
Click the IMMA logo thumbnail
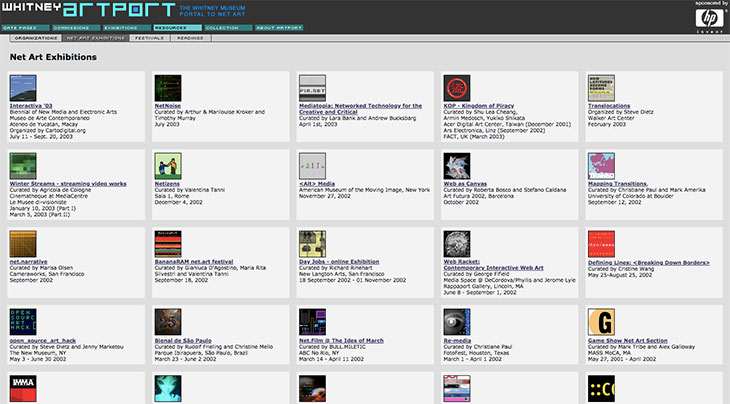pyautogui.click(x=23, y=389)
